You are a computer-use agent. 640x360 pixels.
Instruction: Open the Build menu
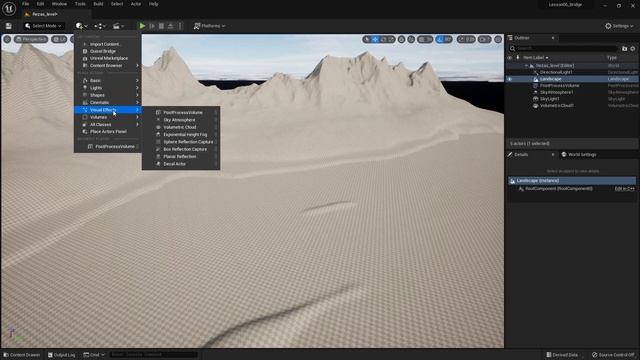[x=98, y=4]
